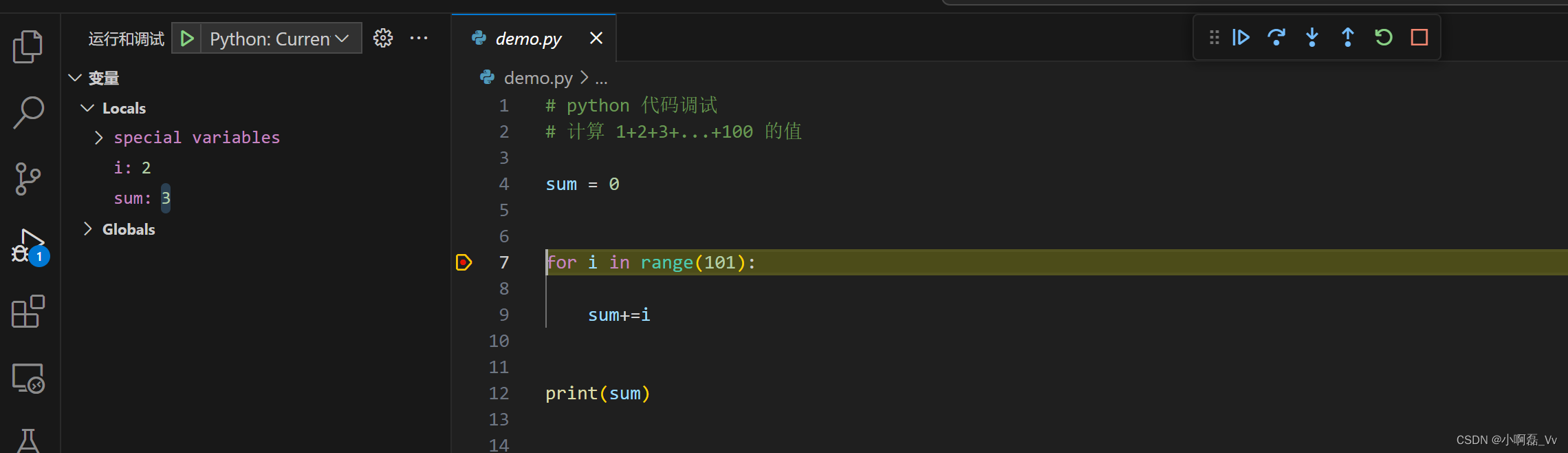Click the Python icon in breadcrumb

[488, 78]
